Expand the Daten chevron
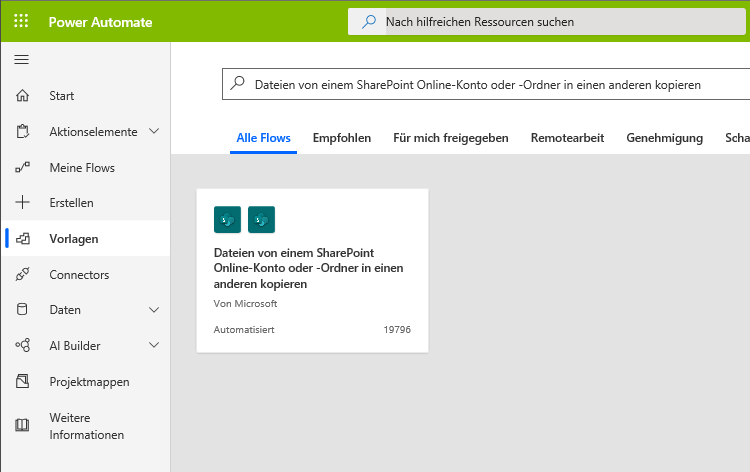Viewport: 750px width, 472px height. (x=154, y=309)
